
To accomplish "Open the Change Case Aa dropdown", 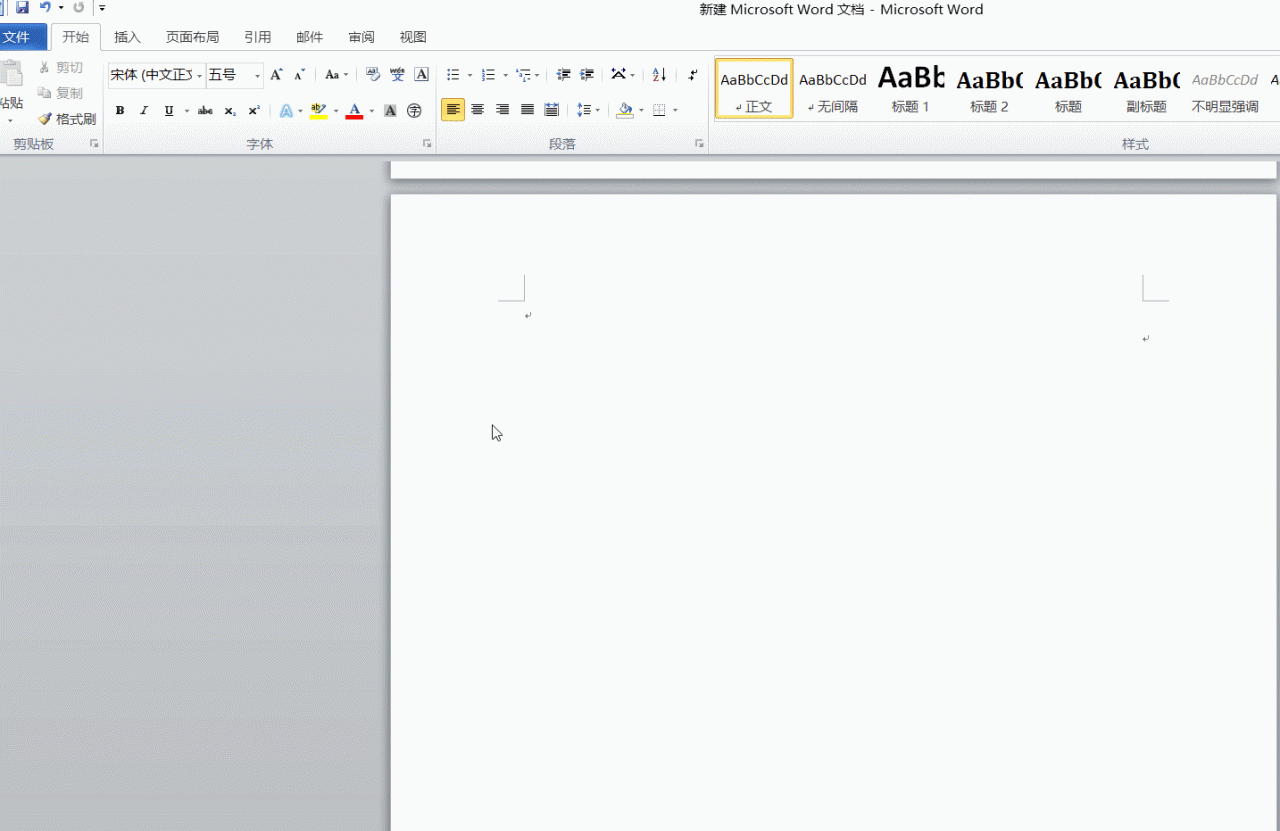I will (336, 75).
